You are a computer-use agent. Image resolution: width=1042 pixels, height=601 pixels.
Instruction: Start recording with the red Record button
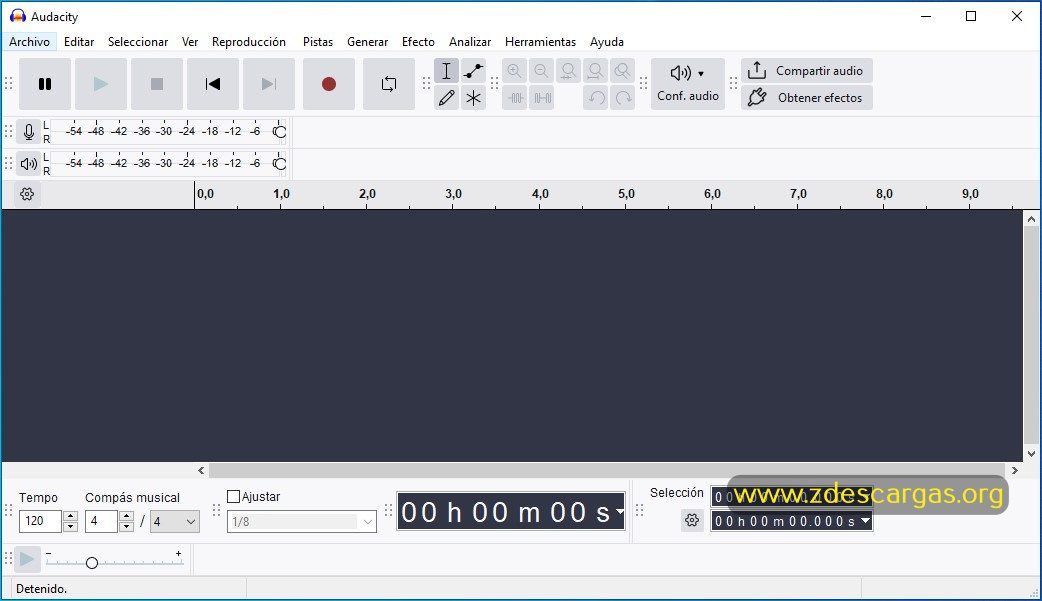(328, 84)
